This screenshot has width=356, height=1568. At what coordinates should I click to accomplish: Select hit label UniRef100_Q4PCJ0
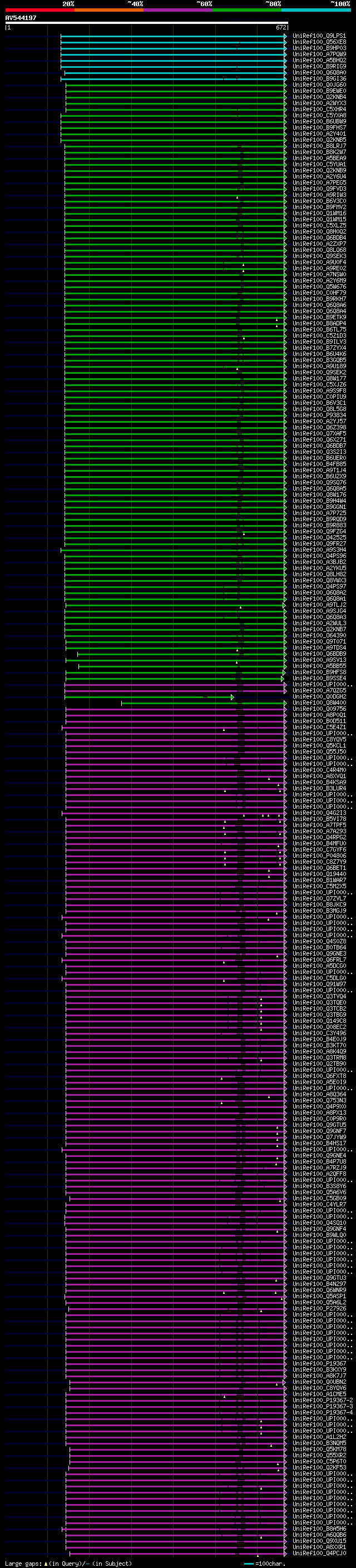pos(319,1553)
